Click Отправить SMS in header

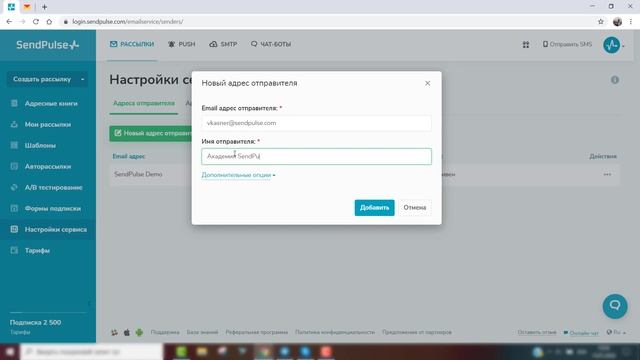[x=567, y=44]
